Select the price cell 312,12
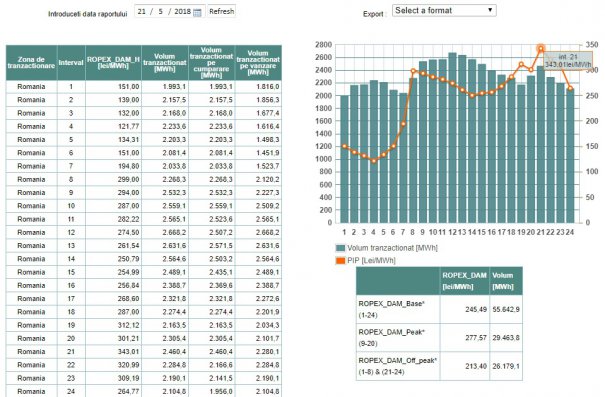Viewport: 605px width, 397px height. pyautogui.click(x=113, y=325)
